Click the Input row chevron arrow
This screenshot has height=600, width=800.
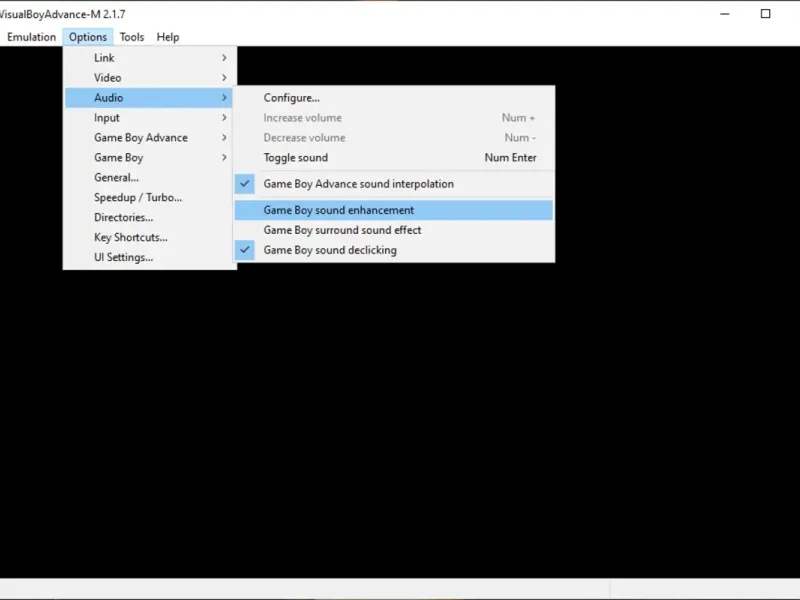click(x=224, y=117)
